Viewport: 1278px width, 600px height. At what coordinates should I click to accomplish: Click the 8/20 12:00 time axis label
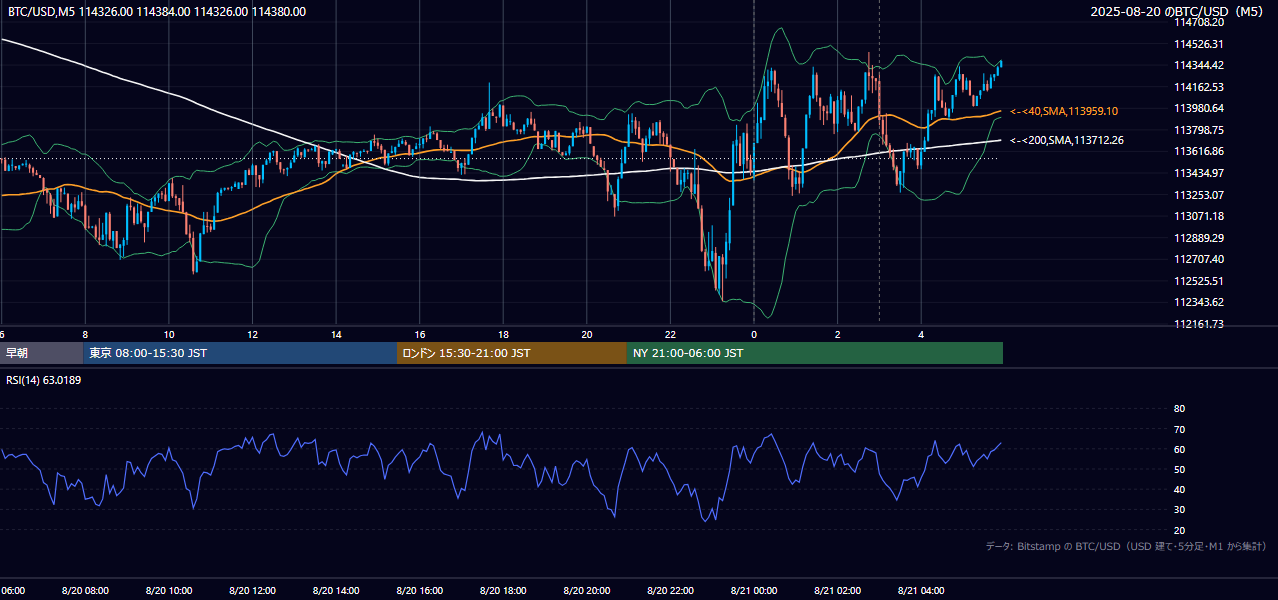tap(252, 591)
